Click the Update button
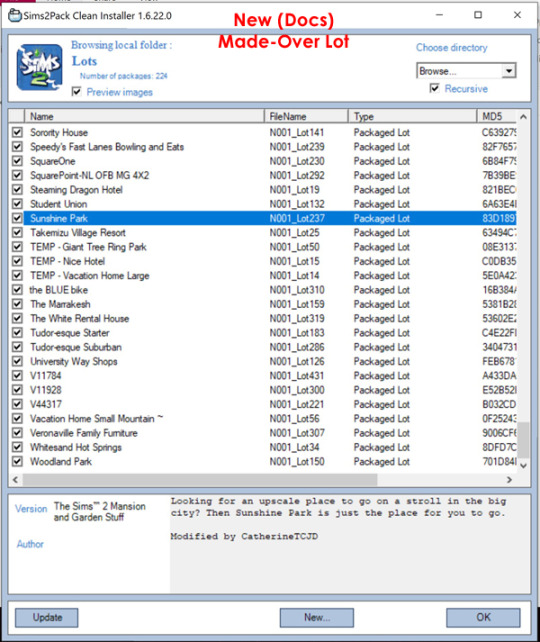 tap(47, 617)
